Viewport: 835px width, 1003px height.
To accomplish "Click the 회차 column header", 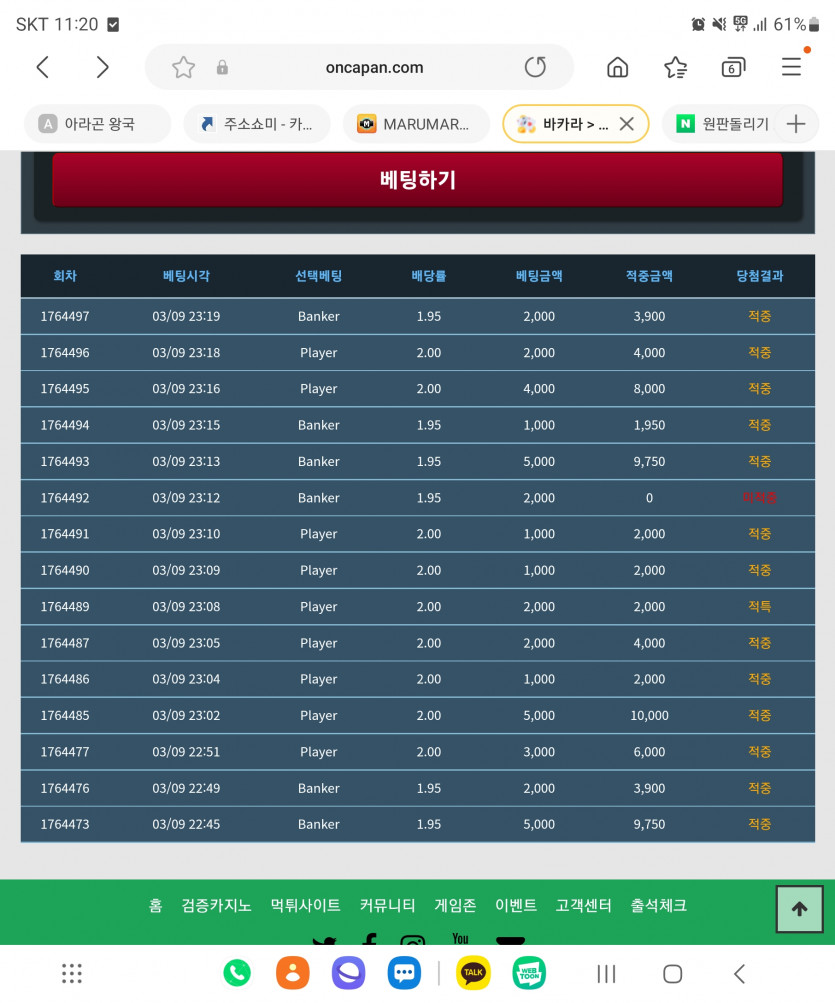I will pyautogui.click(x=65, y=276).
